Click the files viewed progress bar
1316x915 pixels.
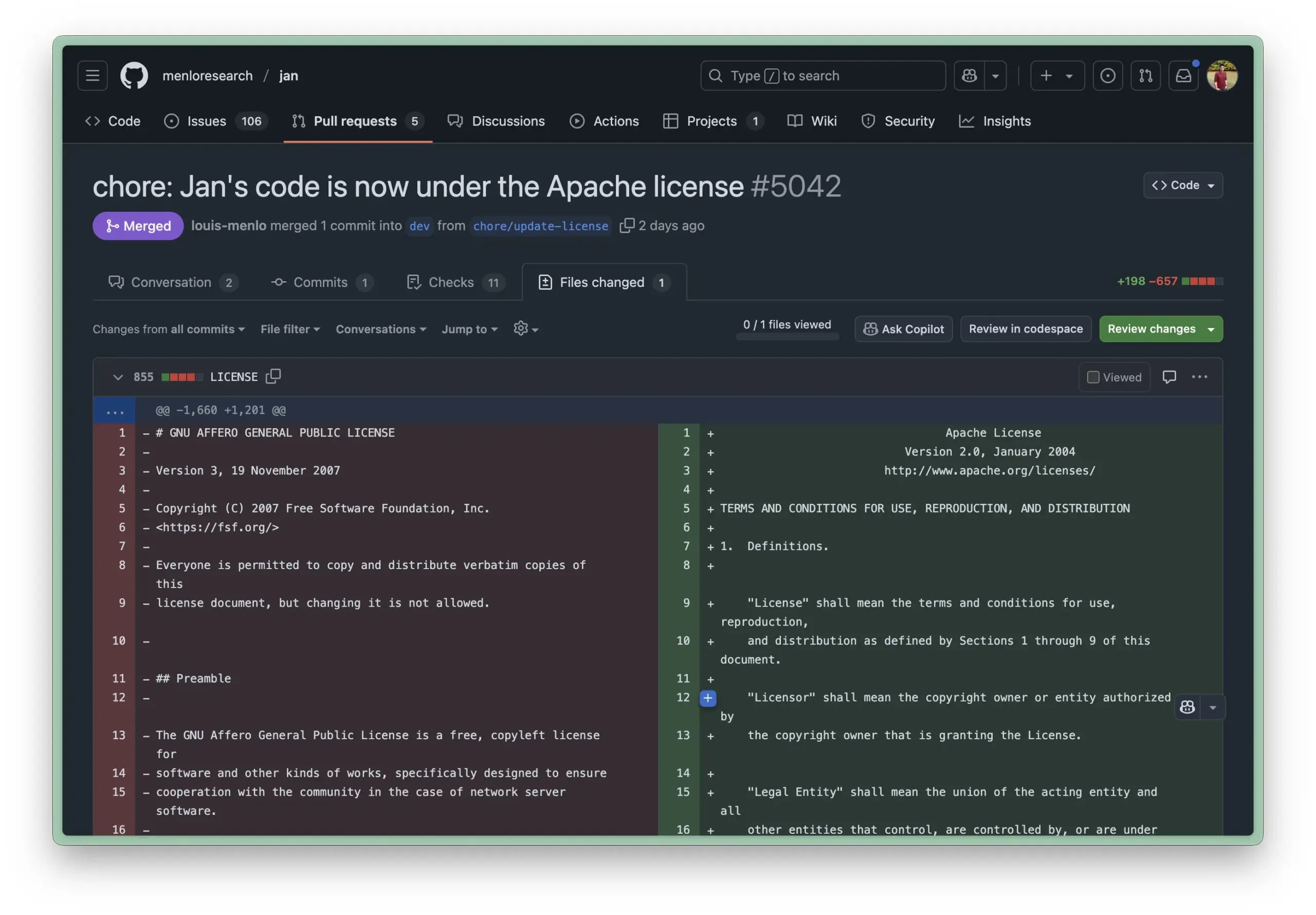[x=787, y=337]
